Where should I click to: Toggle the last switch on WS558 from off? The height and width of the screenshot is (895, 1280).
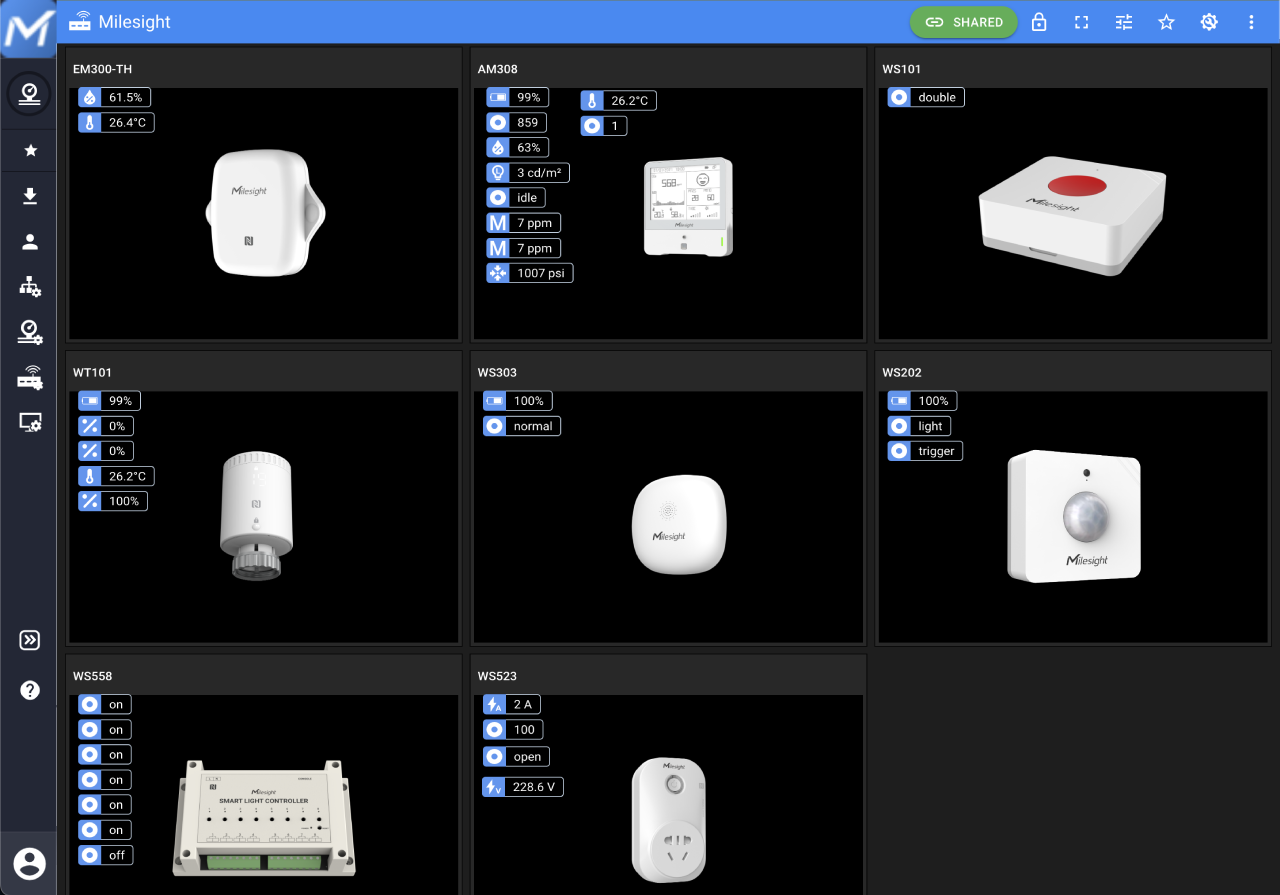104,854
